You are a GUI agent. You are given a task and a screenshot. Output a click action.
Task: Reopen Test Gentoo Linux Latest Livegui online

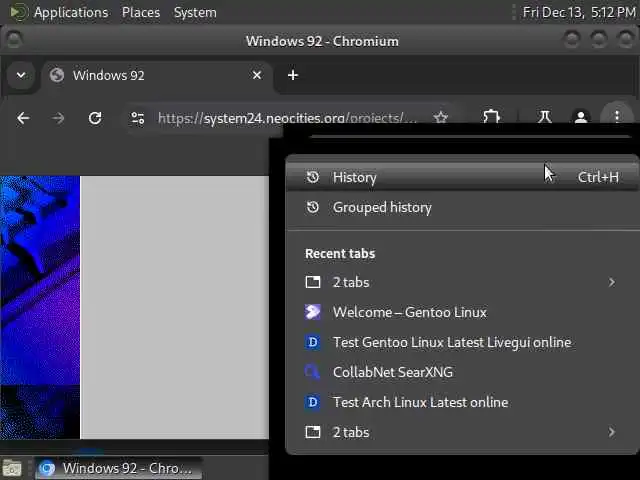pos(462,342)
